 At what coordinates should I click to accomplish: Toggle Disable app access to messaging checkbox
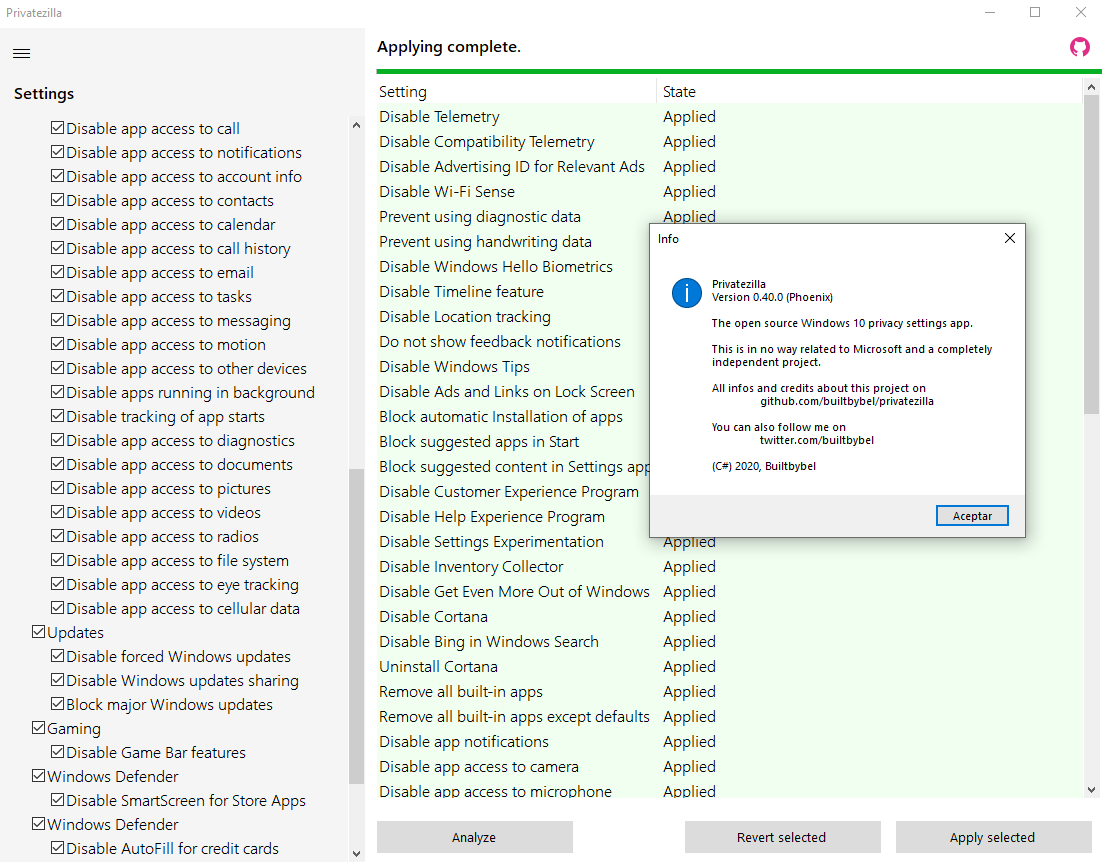(58, 320)
